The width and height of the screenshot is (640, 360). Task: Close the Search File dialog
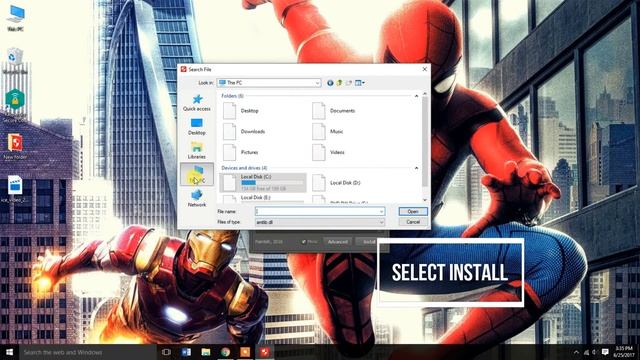424,69
